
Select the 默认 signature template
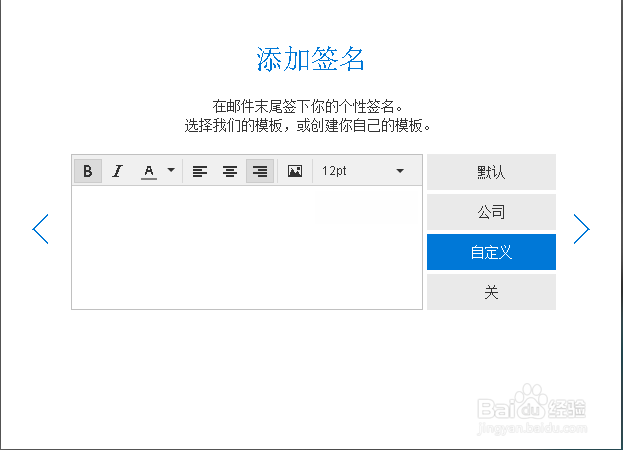pos(491,172)
